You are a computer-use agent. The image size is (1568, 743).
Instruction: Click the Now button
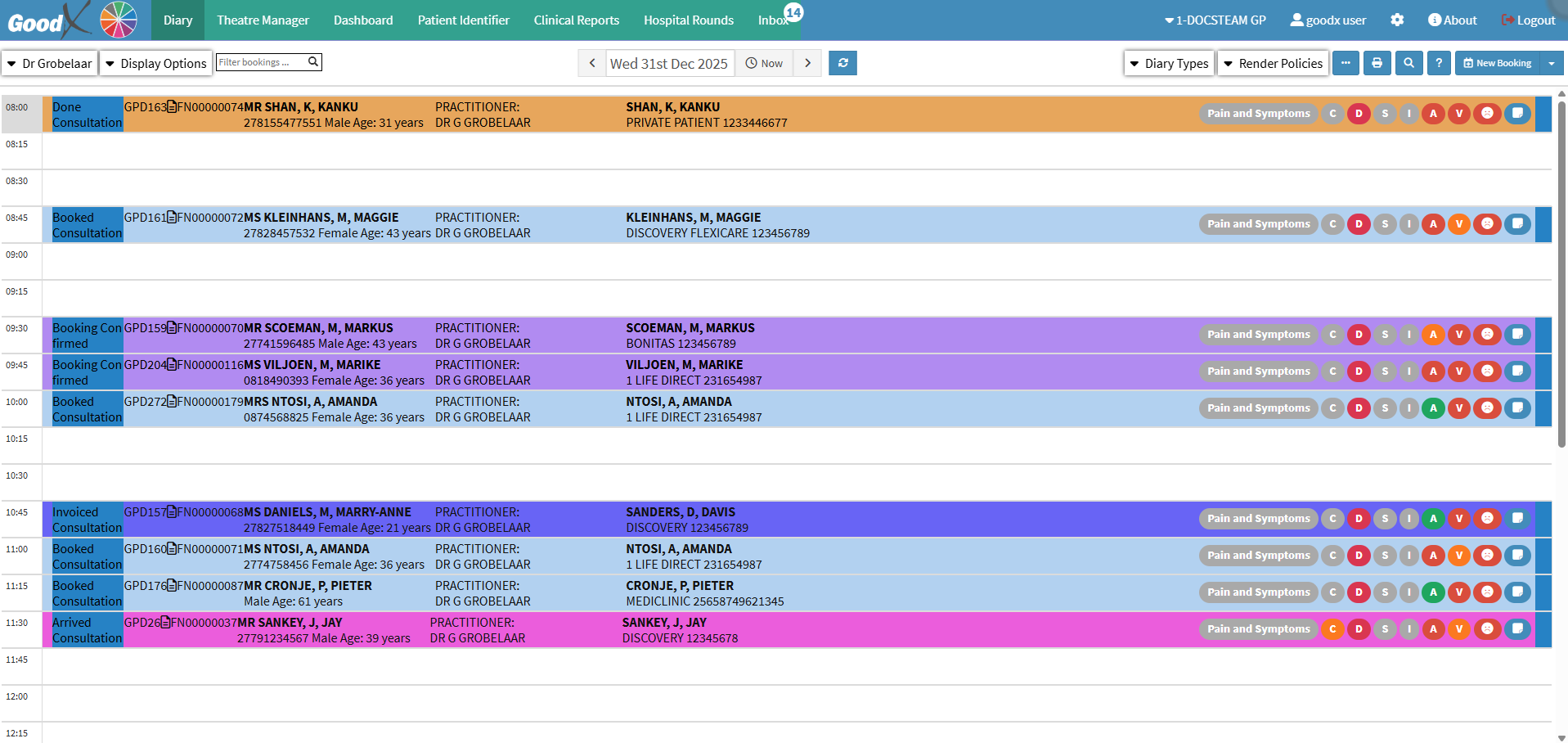[764, 63]
